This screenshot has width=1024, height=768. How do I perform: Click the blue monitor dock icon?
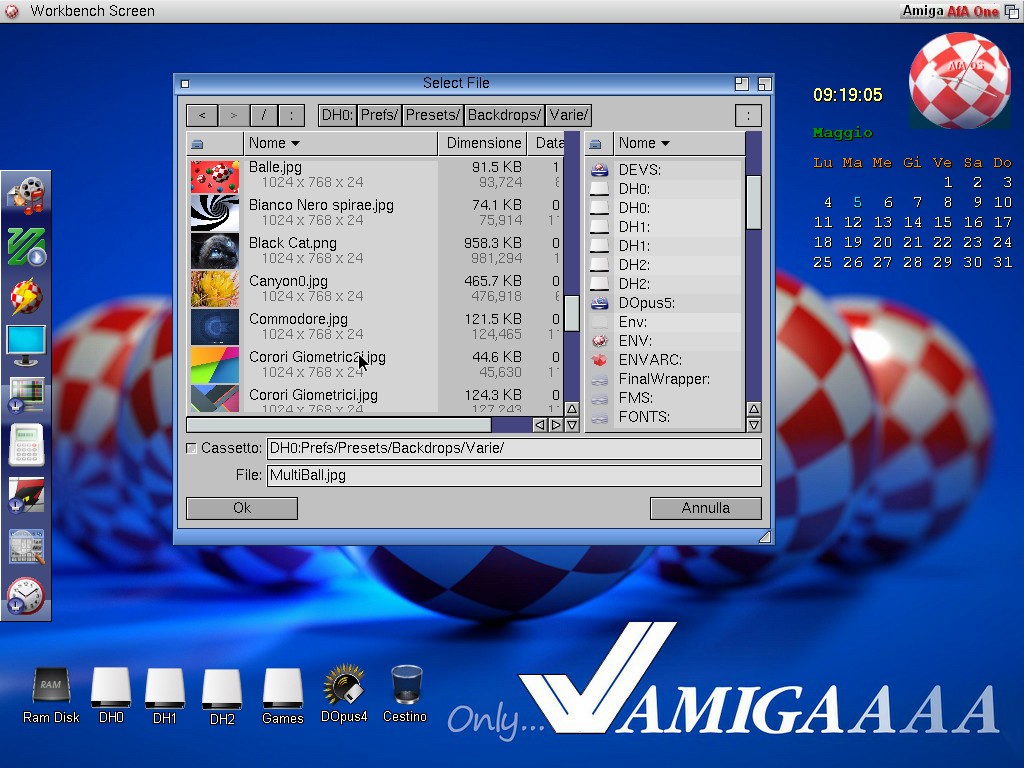[x=26, y=345]
